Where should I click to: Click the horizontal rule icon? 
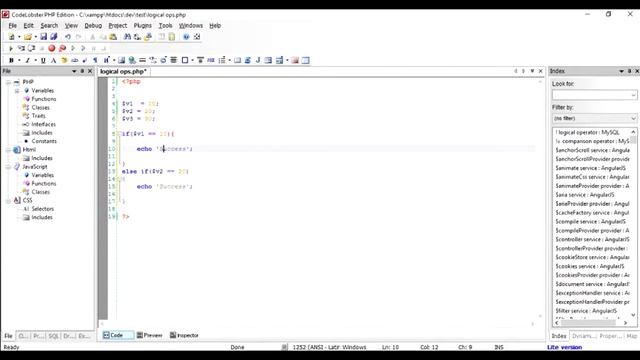[142, 60]
